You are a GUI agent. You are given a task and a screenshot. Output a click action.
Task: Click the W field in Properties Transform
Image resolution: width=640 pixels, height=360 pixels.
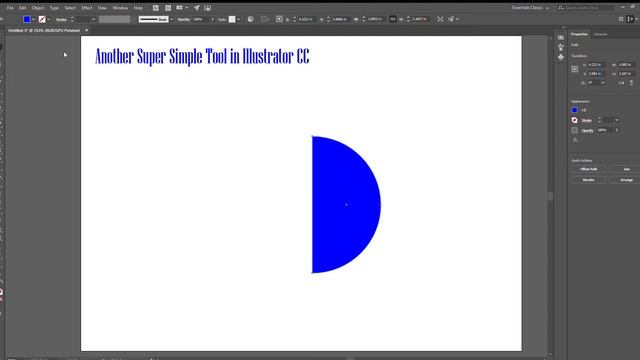click(626, 65)
